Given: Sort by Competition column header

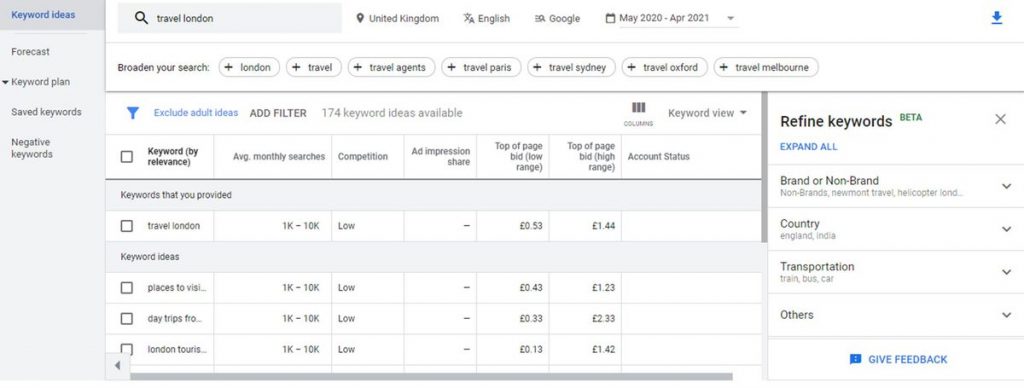Looking at the screenshot, I should pos(362,157).
